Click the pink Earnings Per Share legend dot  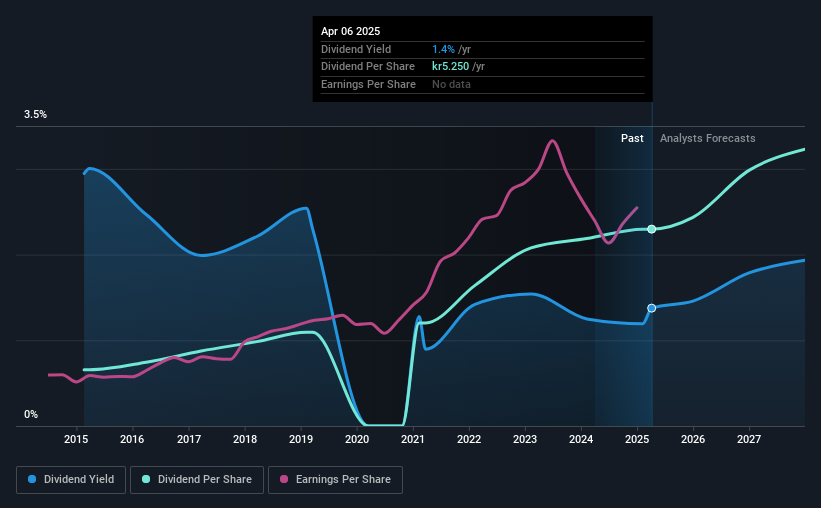[284, 479]
